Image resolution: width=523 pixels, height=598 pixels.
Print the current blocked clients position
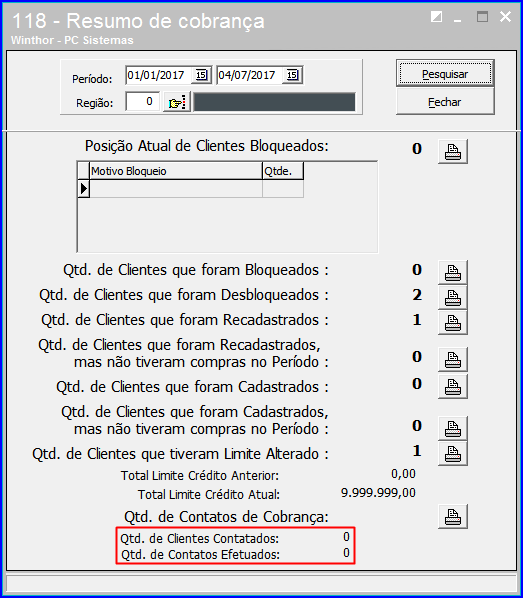[x=453, y=152]
